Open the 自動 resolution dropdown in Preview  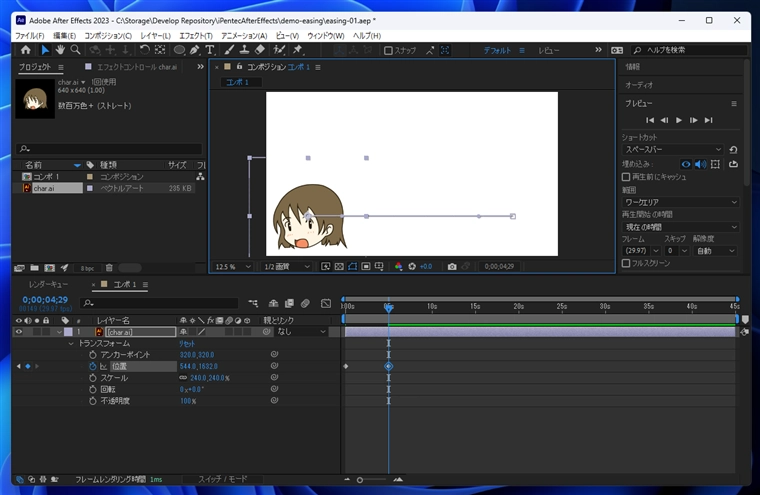point(715,251)
